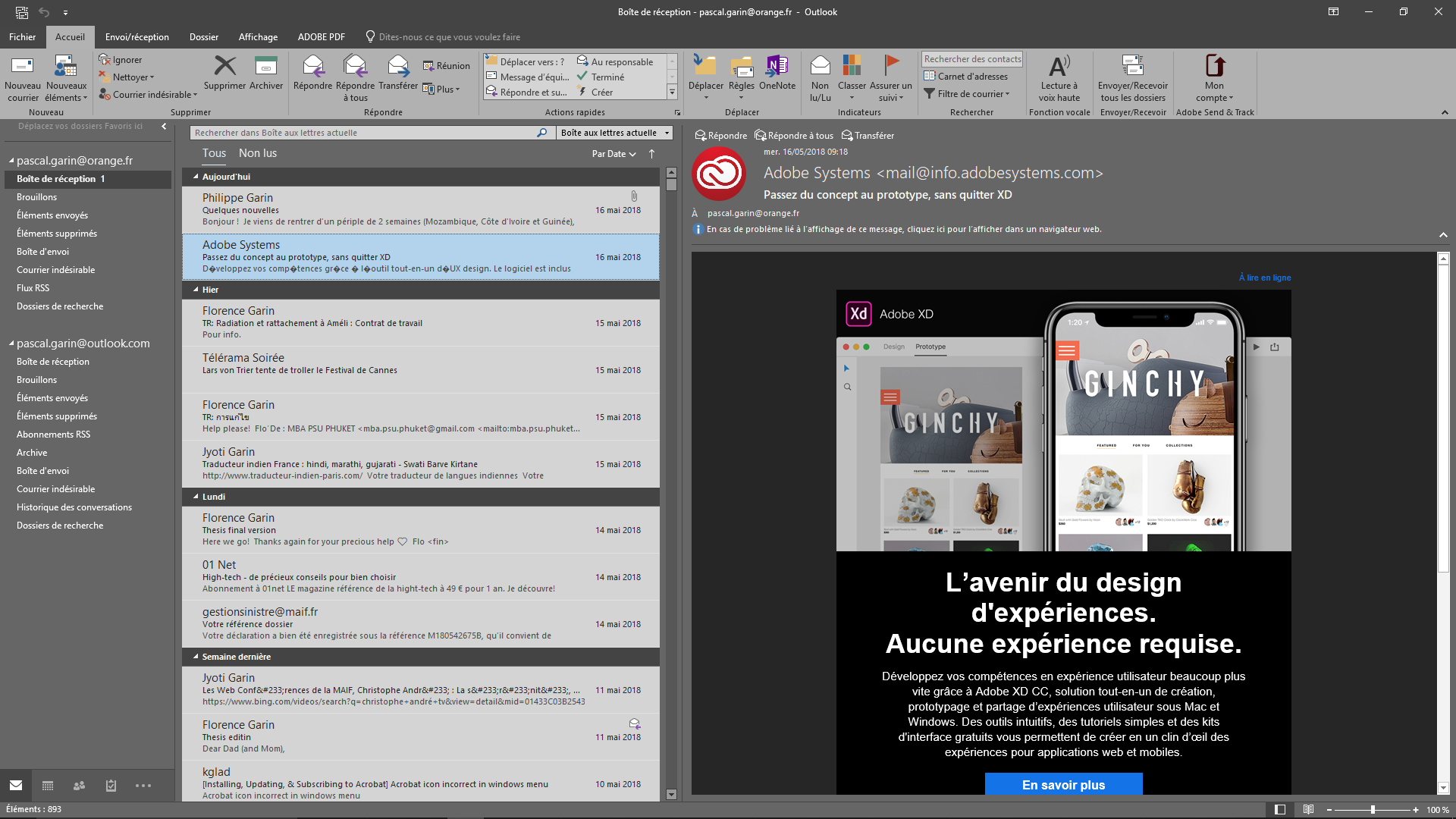Viewport: 1456px width, 819px height.
Task: Click the zoom out minus button
Action: point(1329,810)
